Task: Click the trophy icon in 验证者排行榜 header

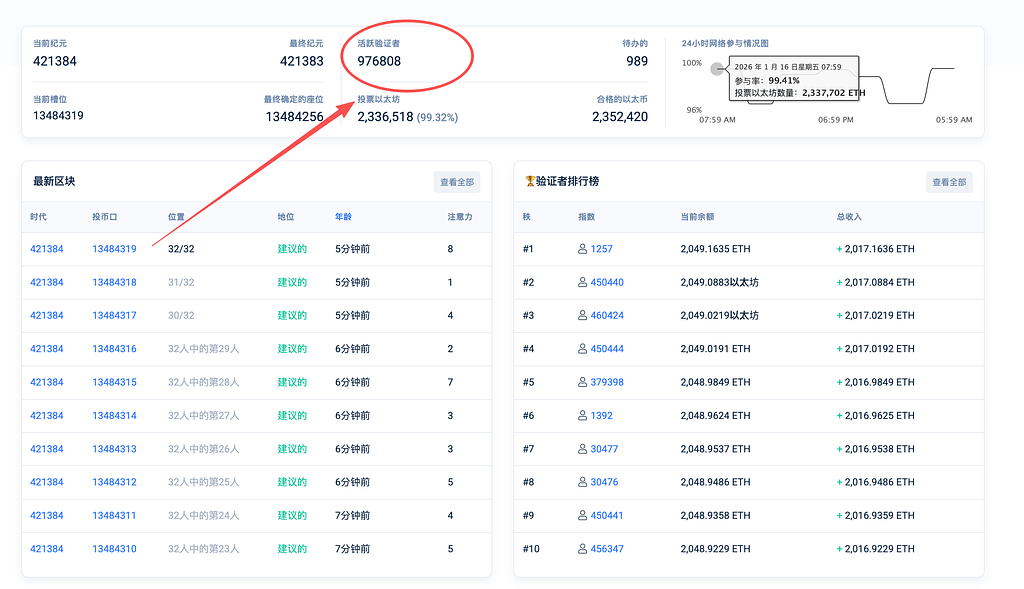Action: 530,181
